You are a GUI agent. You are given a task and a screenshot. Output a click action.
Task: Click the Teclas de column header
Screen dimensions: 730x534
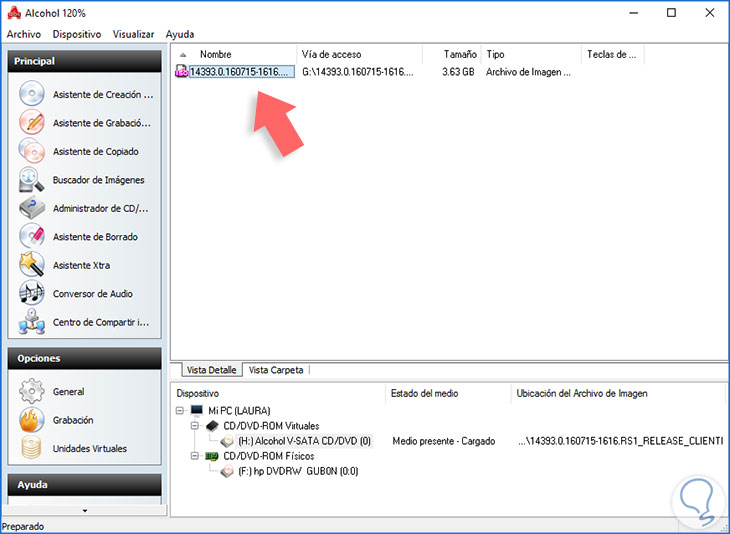(x=612, y=54)
